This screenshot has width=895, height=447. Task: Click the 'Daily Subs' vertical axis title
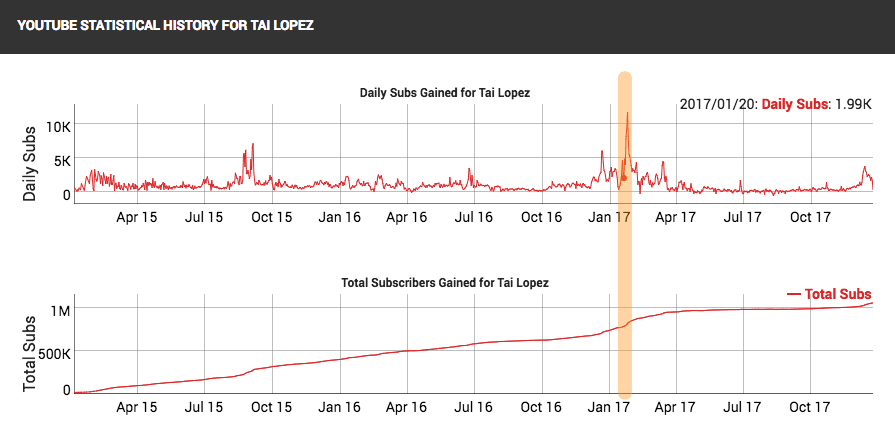tap(30, 163)
